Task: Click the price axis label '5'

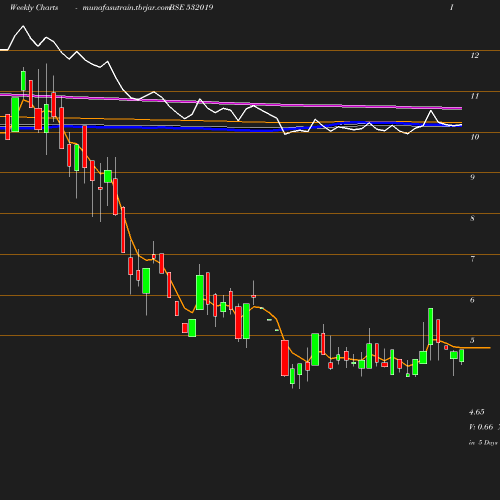Action: coord(472,340)
